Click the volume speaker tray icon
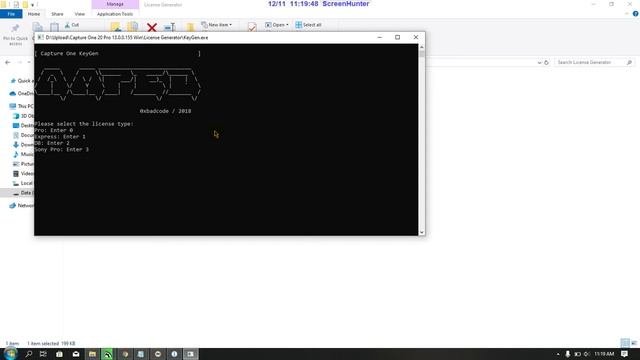Viewport: 640px width, 360px height. (587, 354)
